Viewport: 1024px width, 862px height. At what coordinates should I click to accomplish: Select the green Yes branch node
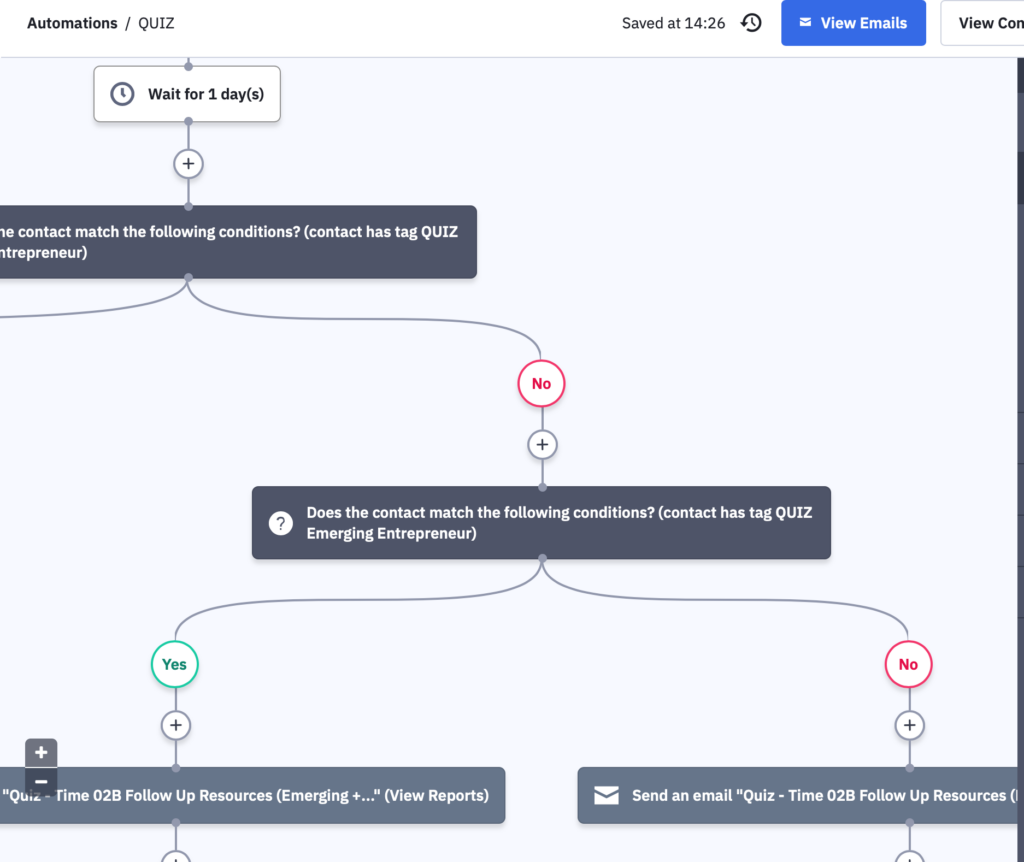coord(174,664)
